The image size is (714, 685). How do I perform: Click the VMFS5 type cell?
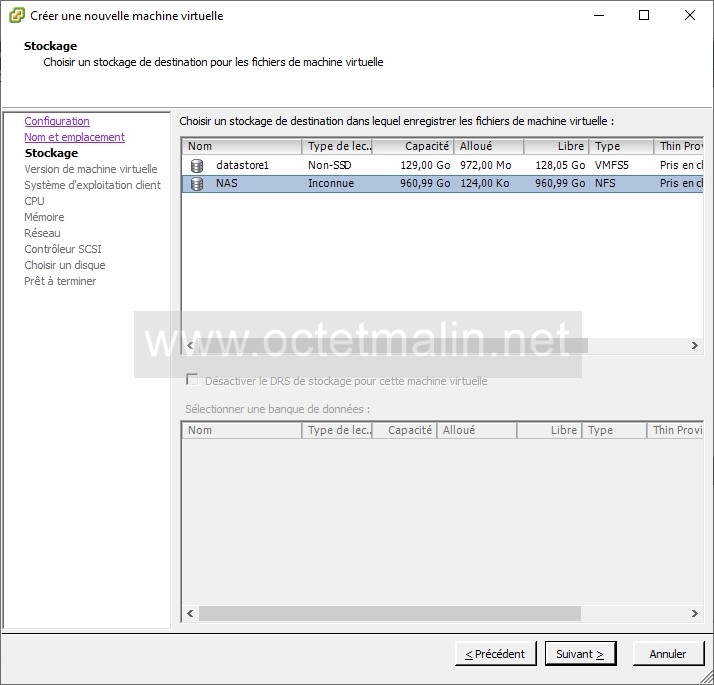tap(612, 165)
